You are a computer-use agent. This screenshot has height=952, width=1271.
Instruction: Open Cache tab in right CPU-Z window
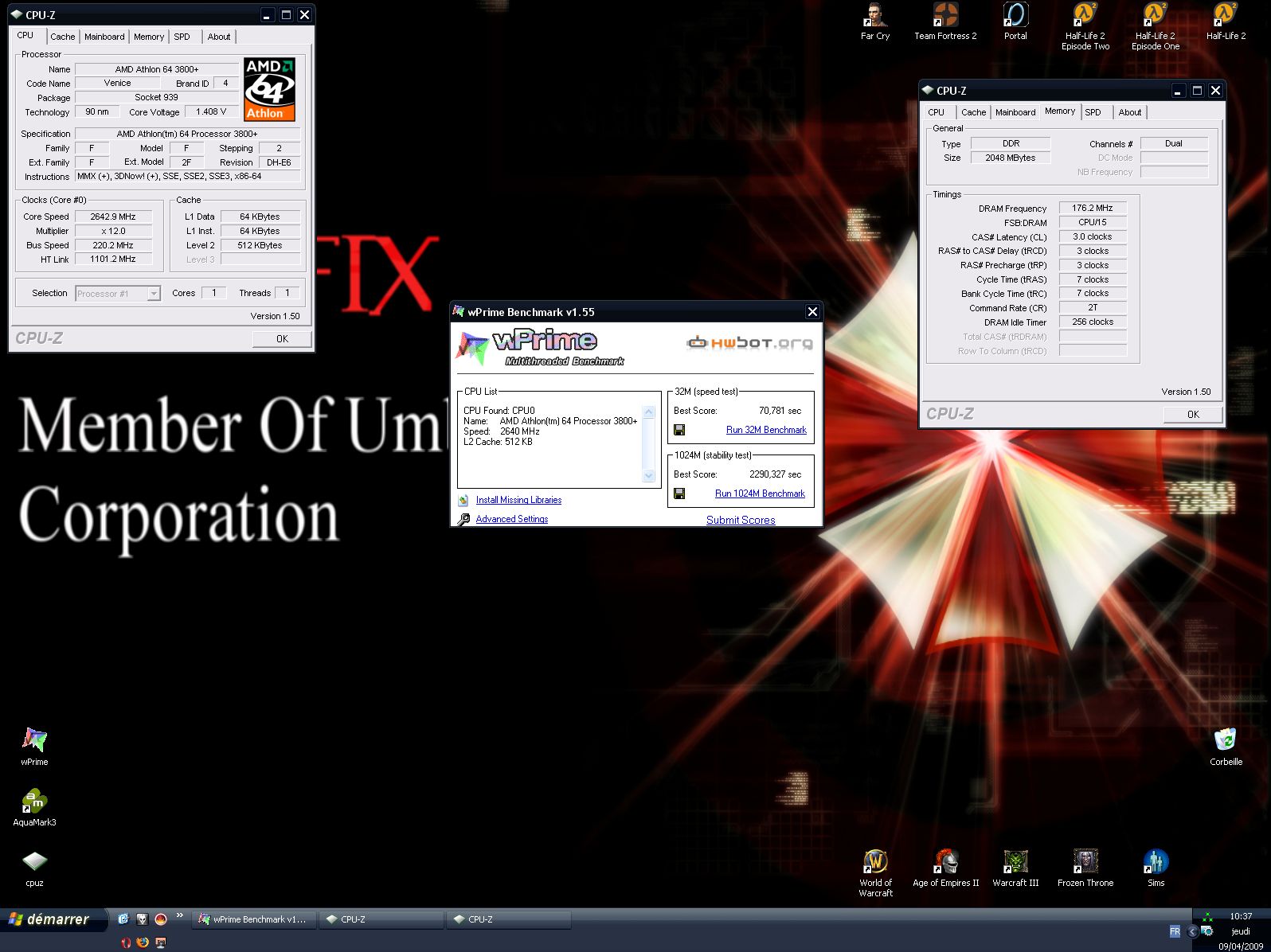pyautogui.click(x=973, y=112)
